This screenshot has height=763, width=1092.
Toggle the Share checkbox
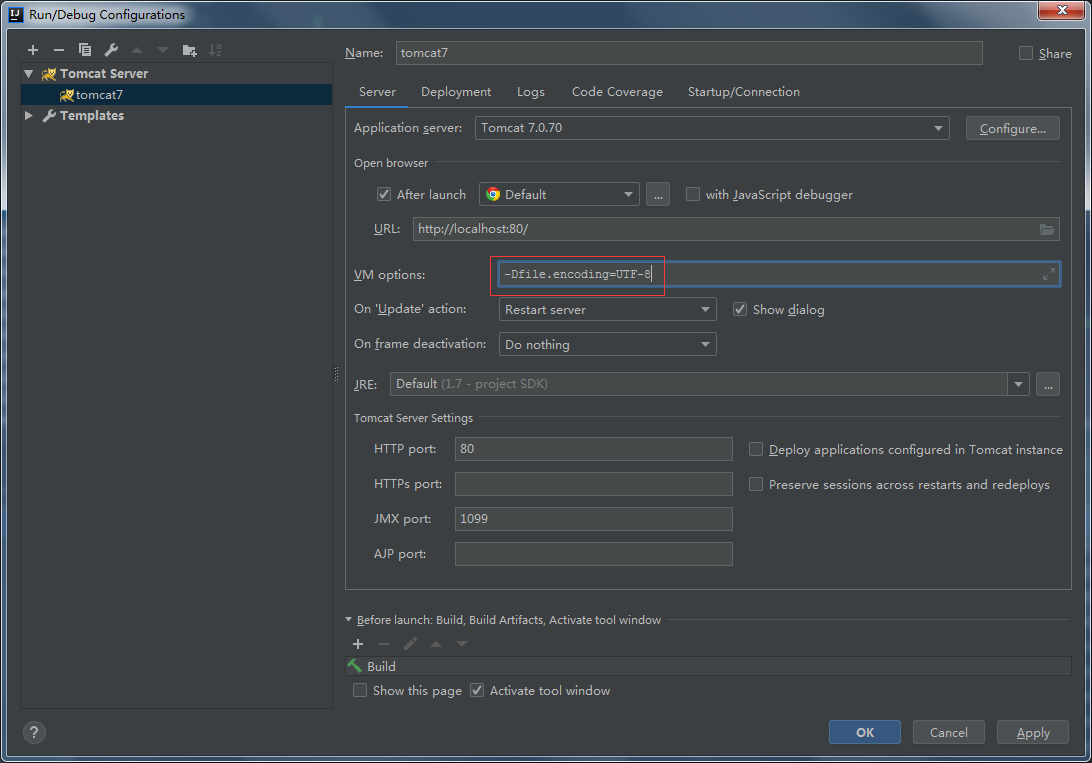(x=1026, y=54)
